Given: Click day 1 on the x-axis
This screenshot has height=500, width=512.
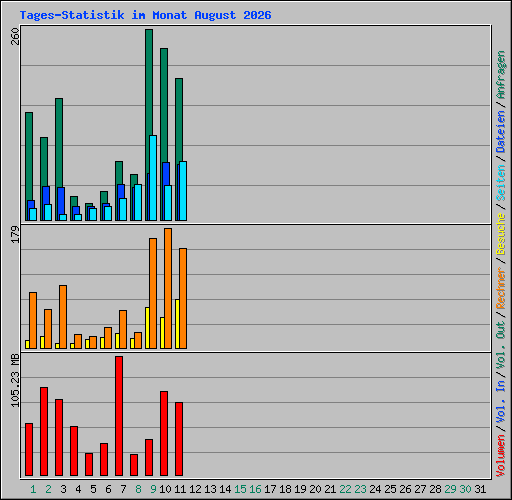Looking at the screenshot, I should click(x=33, y=489).
